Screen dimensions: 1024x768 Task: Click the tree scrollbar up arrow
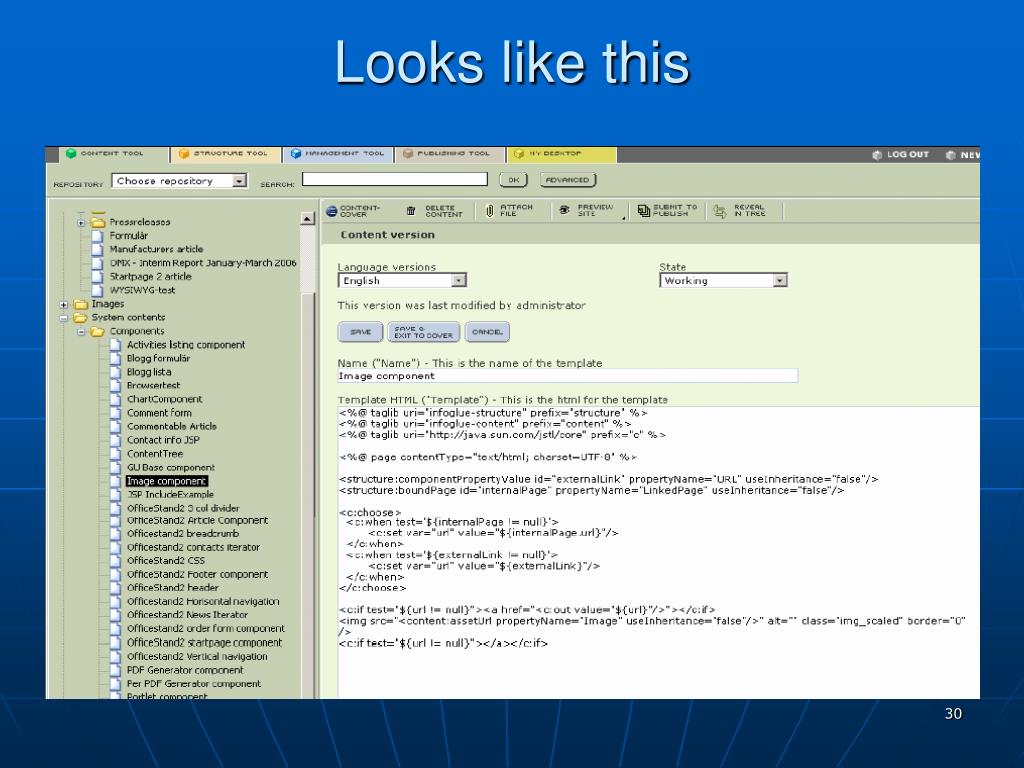click(308, 219)
